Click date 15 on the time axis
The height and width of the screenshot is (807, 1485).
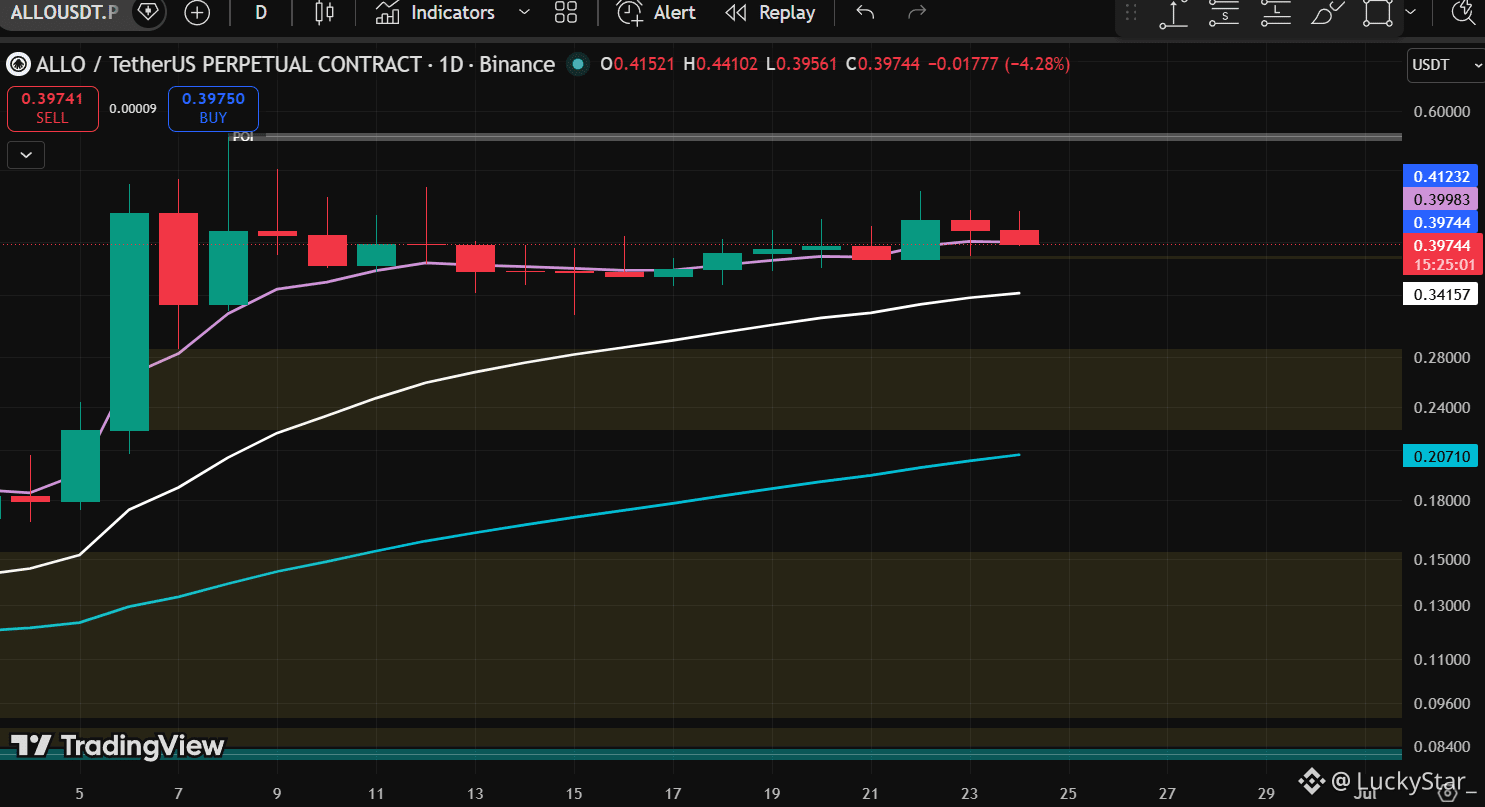pyautogui.click(x=574, y=793)
